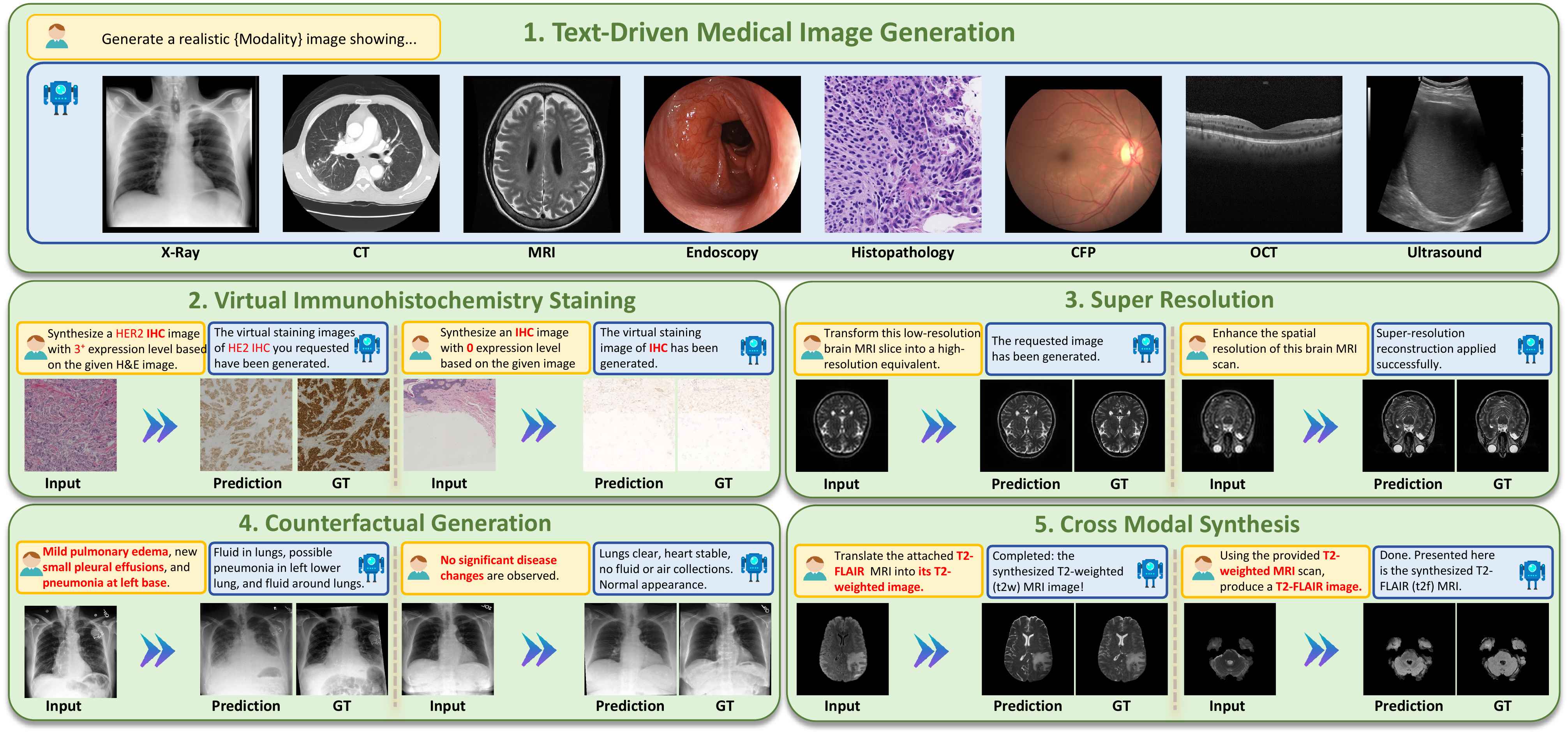Image resolution: width=1568 pixels, height=735 pixels.
Task: Click the user avatar beside the 'Mild pulmonary edema' prompt
Action: [x=31, y=564]
